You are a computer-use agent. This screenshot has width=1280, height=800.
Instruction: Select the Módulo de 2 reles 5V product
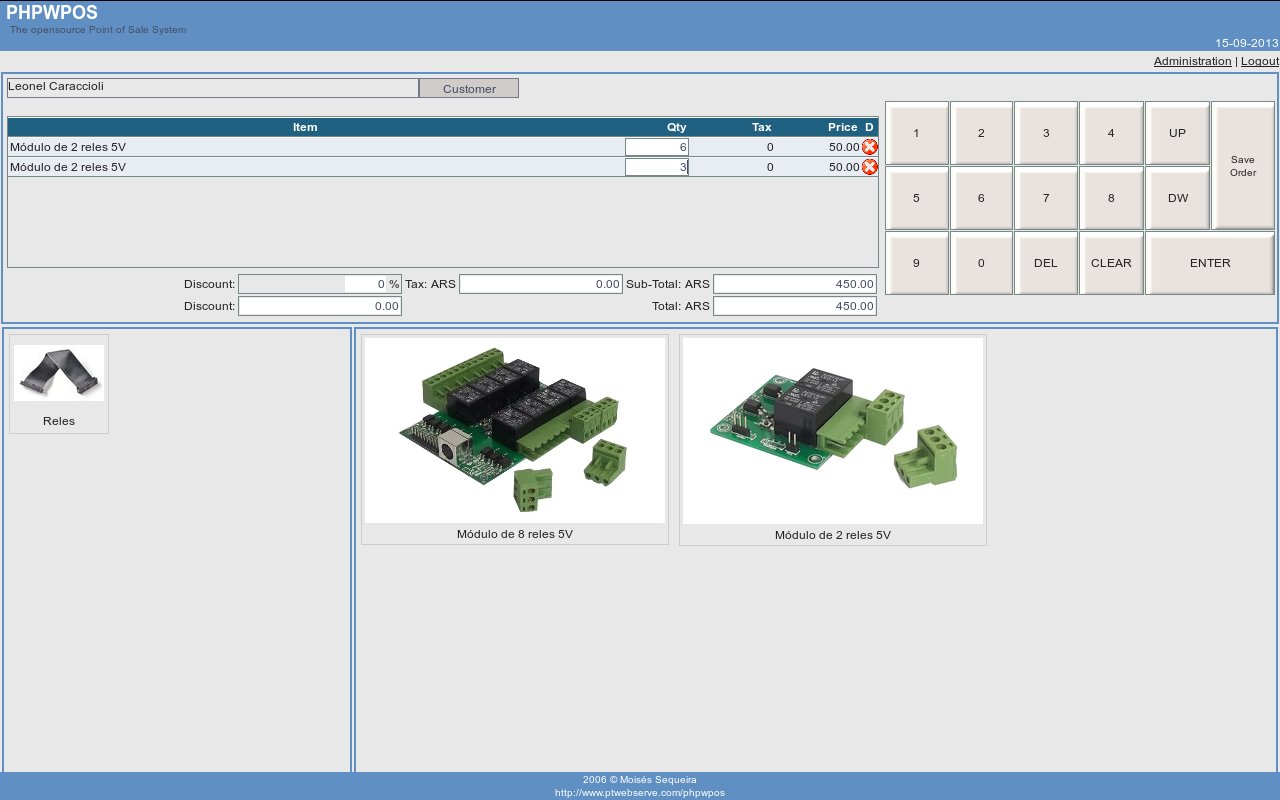click(832, 430)
